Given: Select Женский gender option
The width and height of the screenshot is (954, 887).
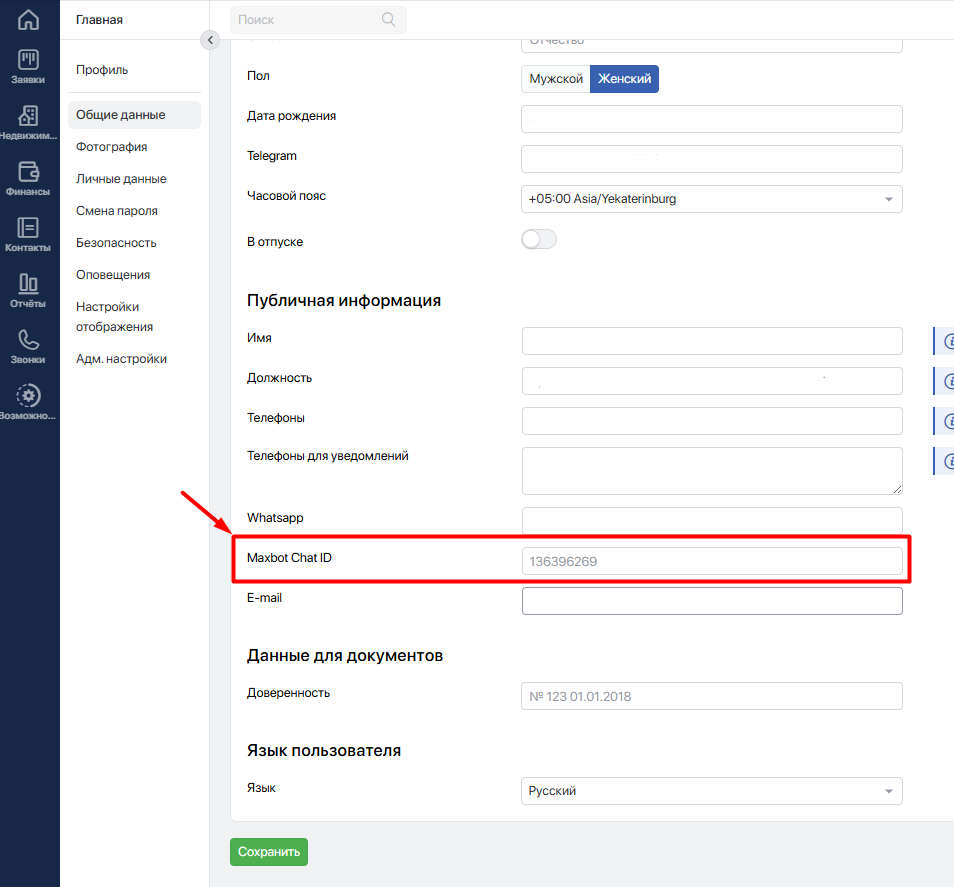Looking at the screenshot, I should click(x=624, y=79).
